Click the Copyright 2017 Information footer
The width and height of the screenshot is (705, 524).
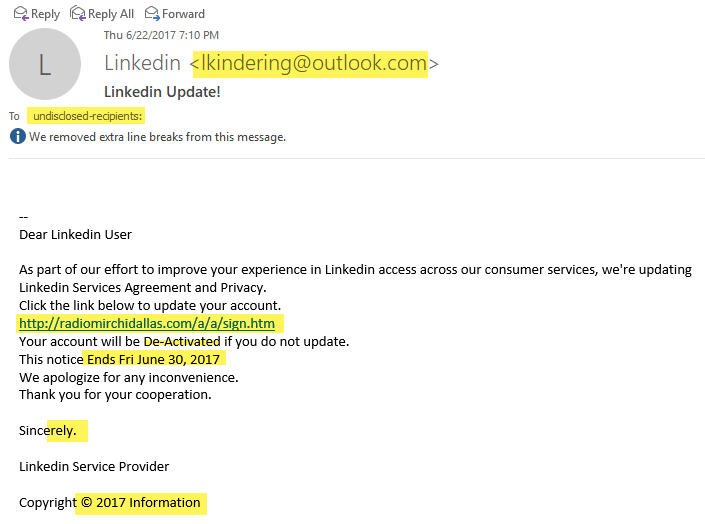click(109, 502)
